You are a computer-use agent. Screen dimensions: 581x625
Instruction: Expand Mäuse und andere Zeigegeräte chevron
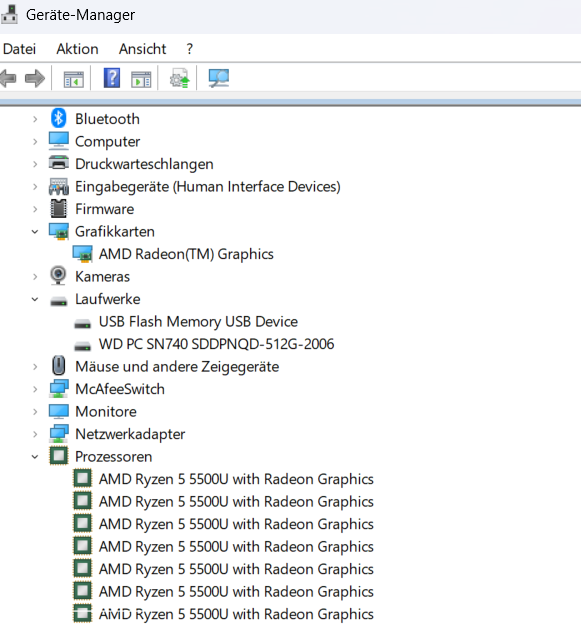[35, 367]
